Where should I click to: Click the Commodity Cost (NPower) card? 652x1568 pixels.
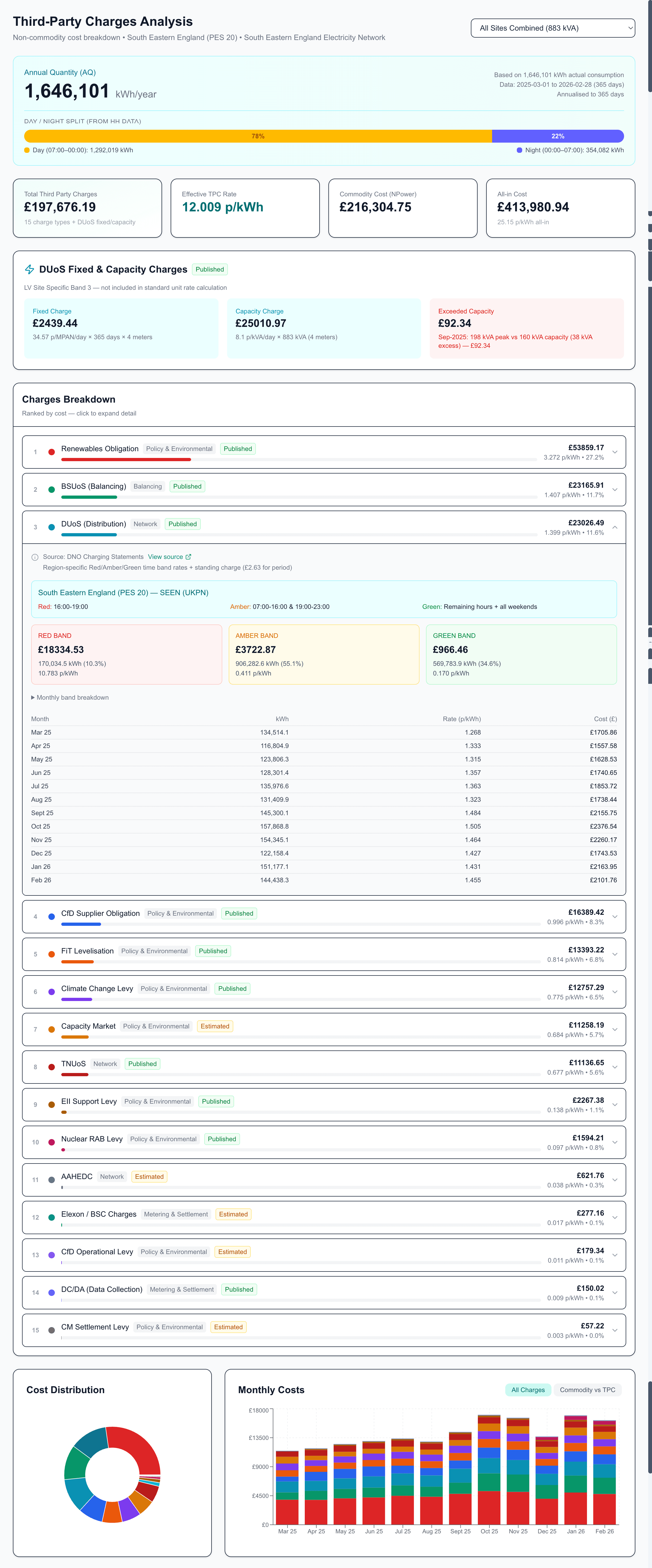(403, 208)
